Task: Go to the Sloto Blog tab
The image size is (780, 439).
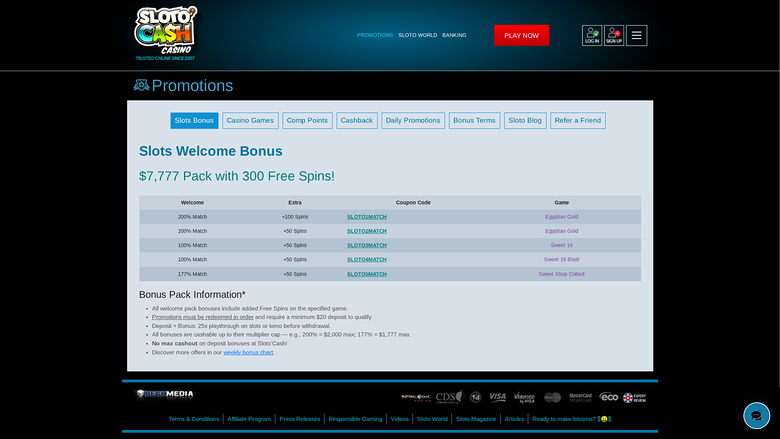Action: coord(525,120)
